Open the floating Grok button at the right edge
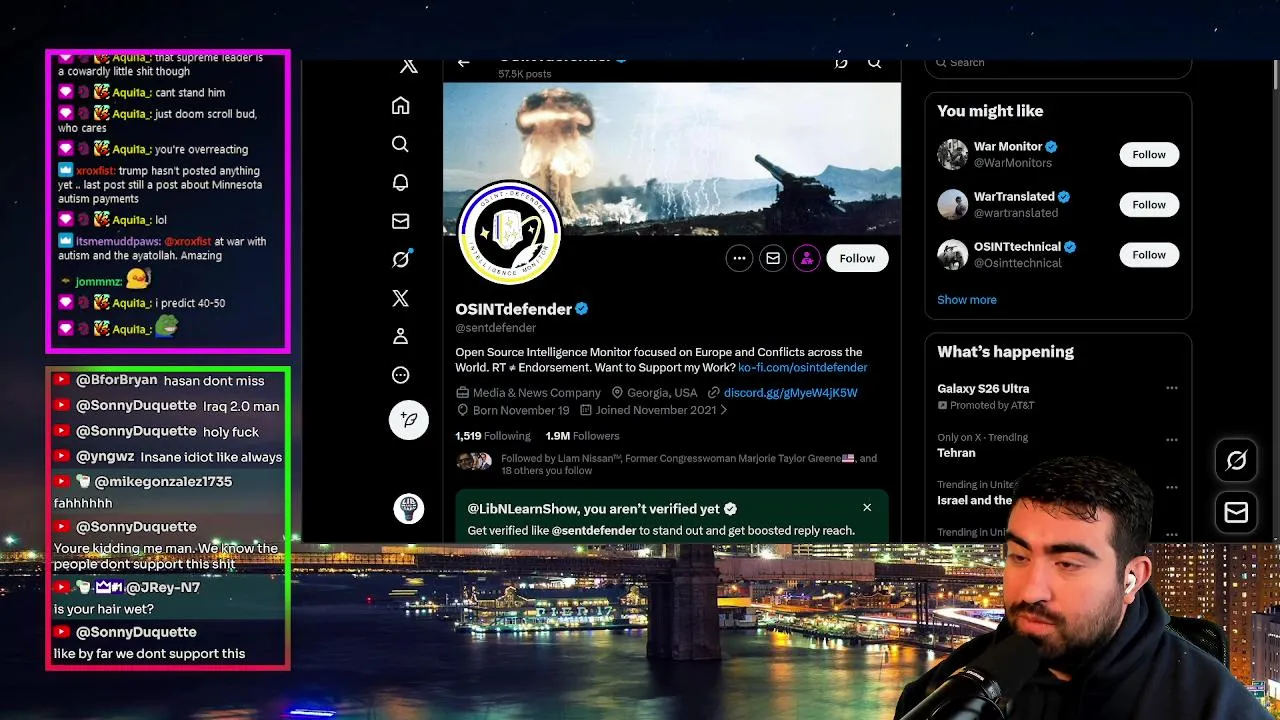This screenshot has width=1280, height=720. [x=1237, y=461]
